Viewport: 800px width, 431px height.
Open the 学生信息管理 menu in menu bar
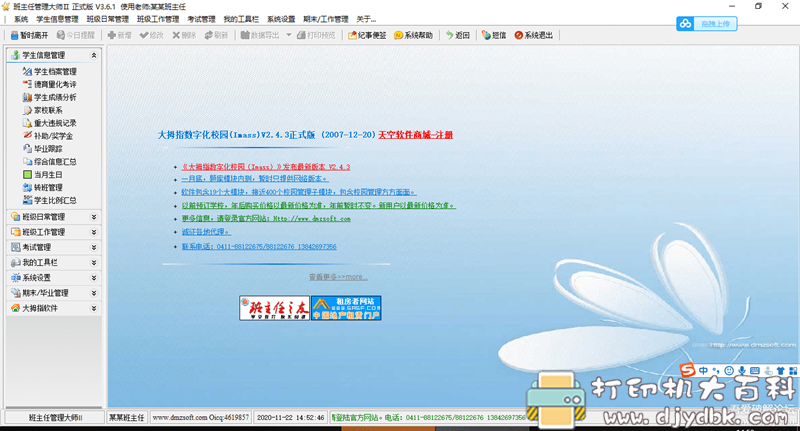click(x=57, y=19)
